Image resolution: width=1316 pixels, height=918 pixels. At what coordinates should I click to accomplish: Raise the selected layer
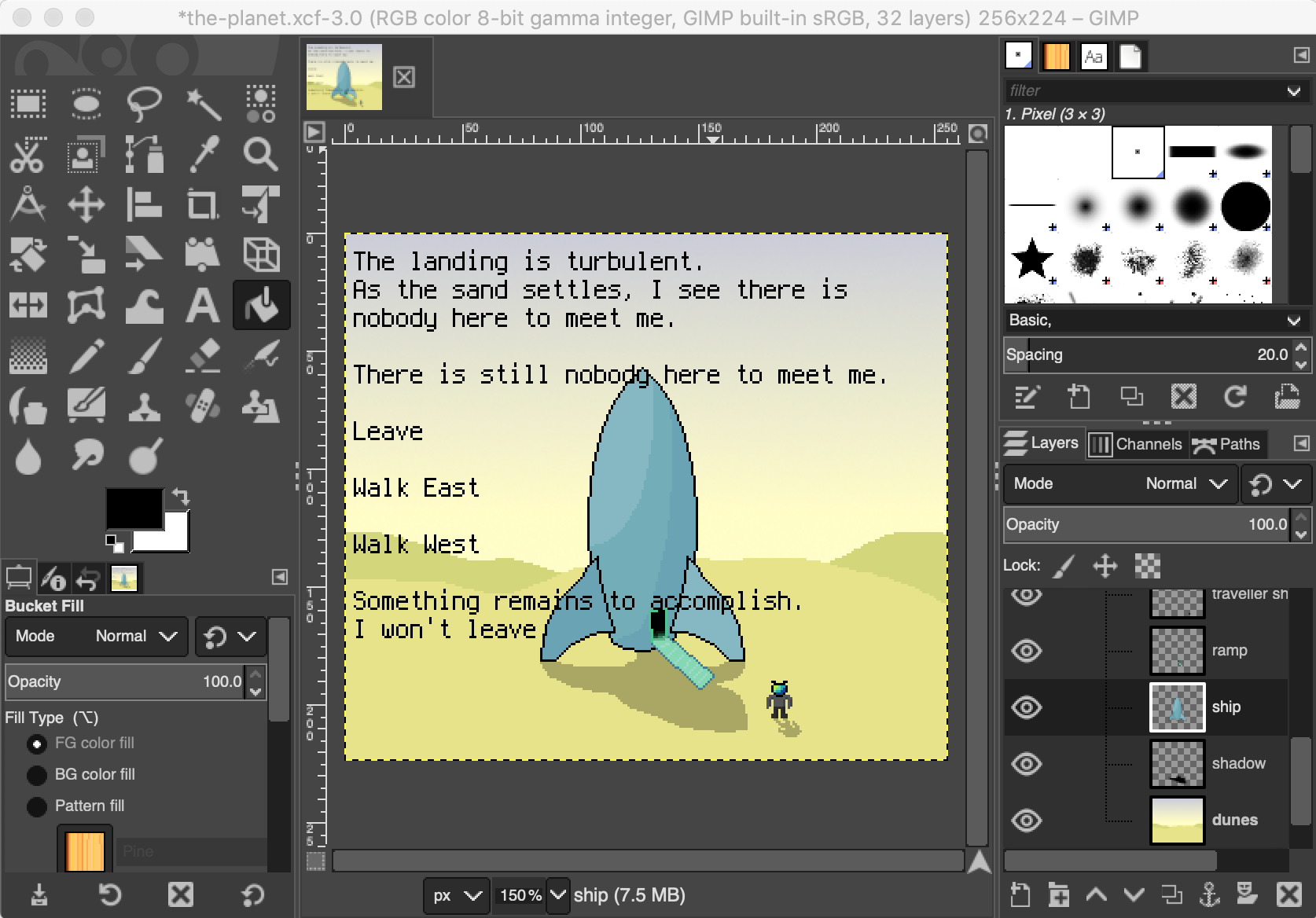pyautogui.click(x=1096, y=894)
